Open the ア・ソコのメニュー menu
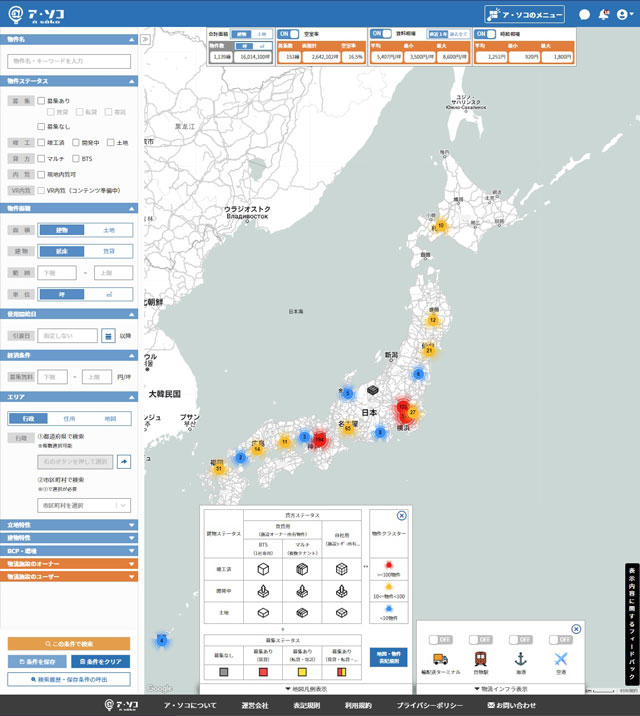The image size is (640, 716). pyautogui.click(x=525, y=15)
